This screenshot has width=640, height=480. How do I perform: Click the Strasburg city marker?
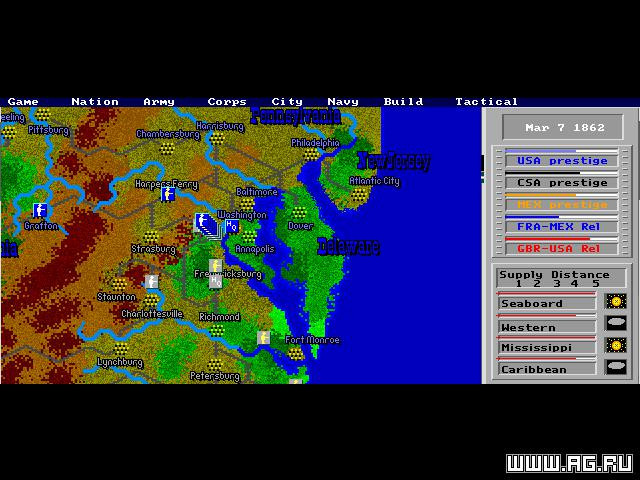(x=151, y=237)
